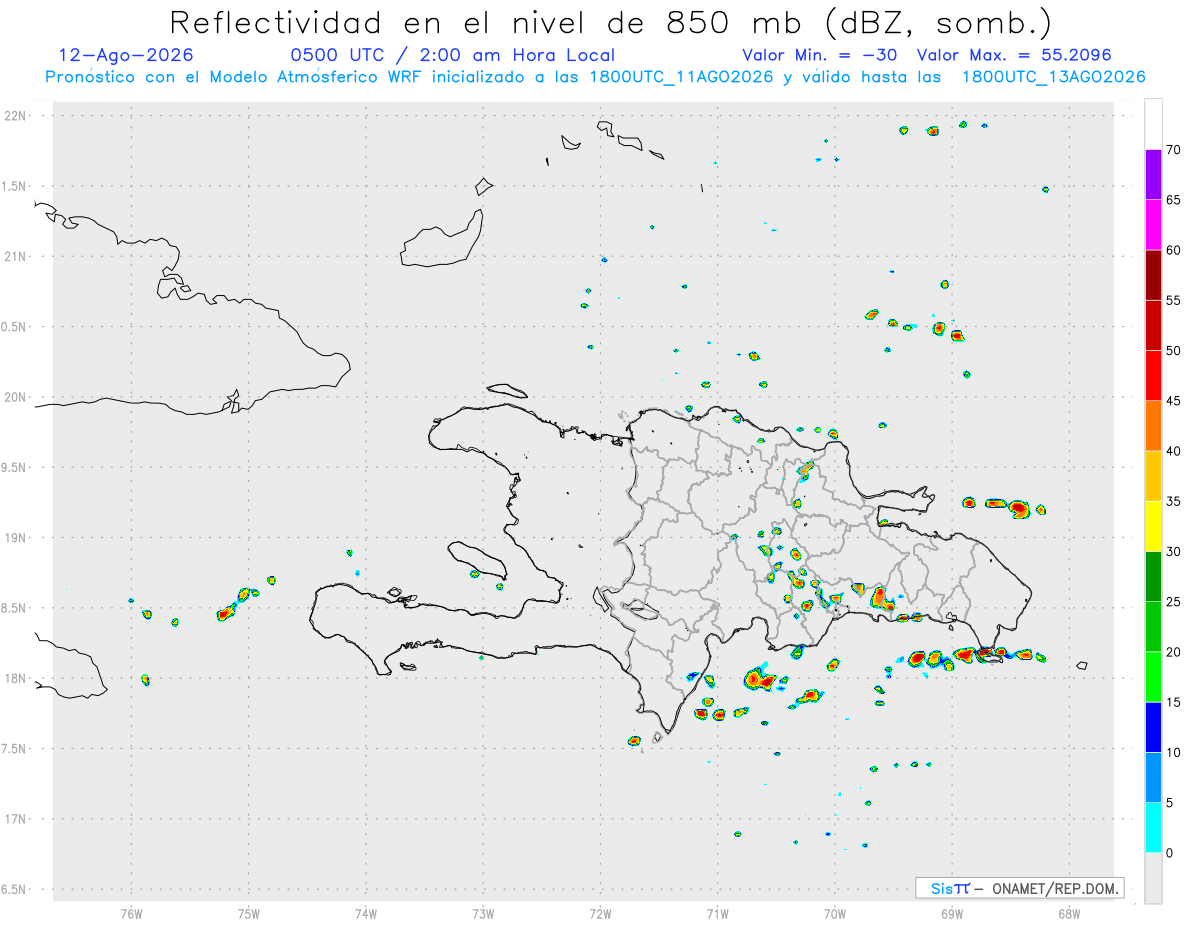Select the bright red 45–50 colorbar segment
This screenshot has width=1200, height=927.
click(x=1153, y=376)
